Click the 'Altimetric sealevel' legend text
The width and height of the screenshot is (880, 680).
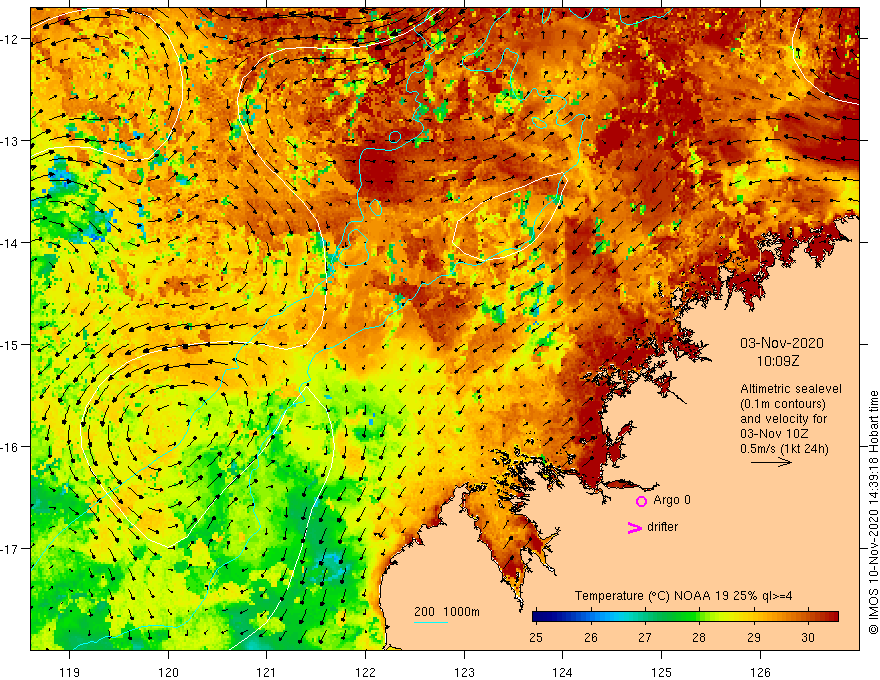coord(791,389)
